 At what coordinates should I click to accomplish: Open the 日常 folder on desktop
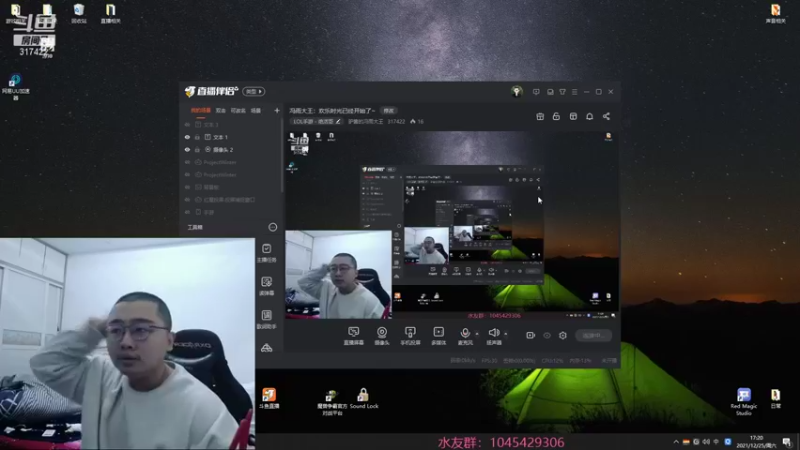pyautogui.click(x=776, y=398)
